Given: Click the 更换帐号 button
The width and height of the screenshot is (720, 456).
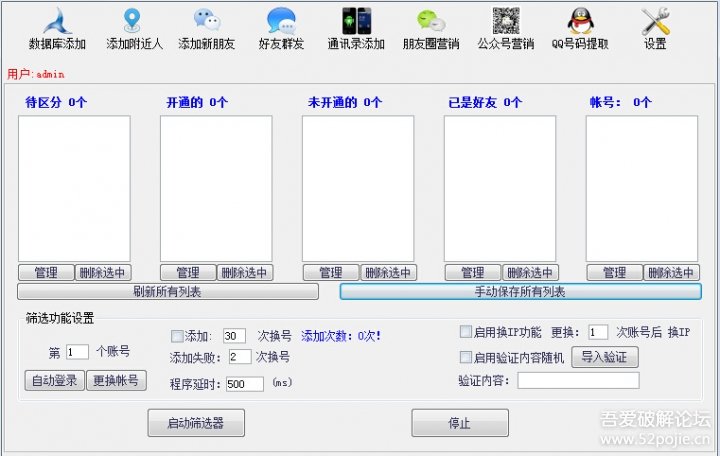Looking at the screenshot, I should [116, 380].
